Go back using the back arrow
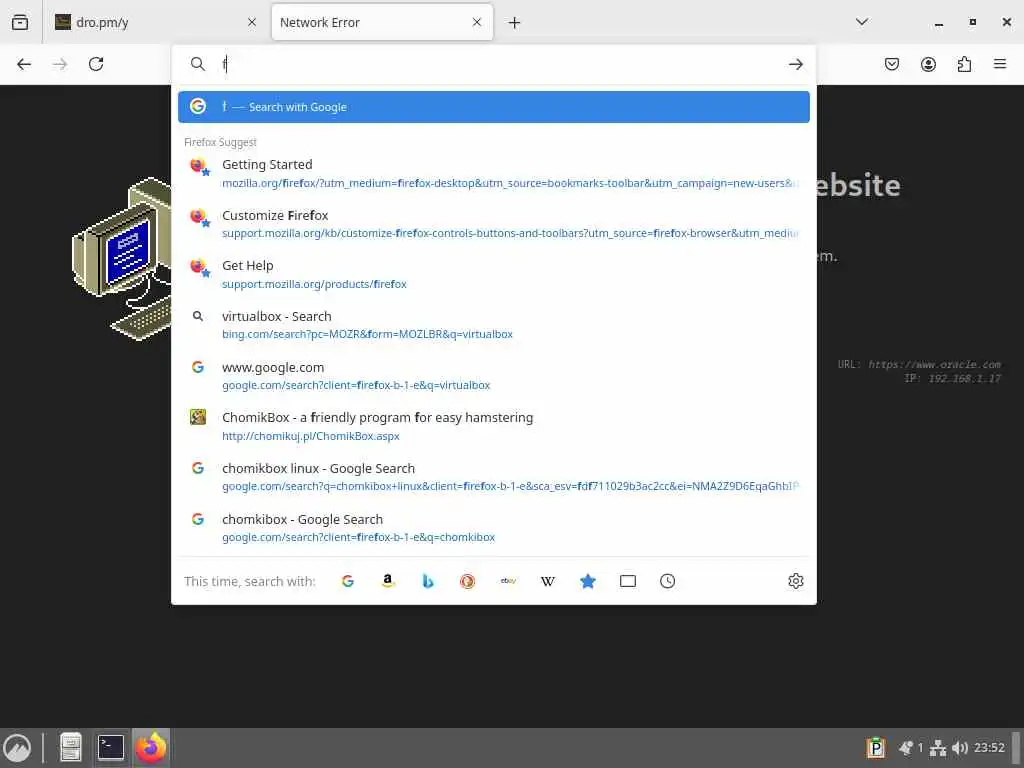The height and width of the screenshot is (768, 1024). tap(24, 64)
